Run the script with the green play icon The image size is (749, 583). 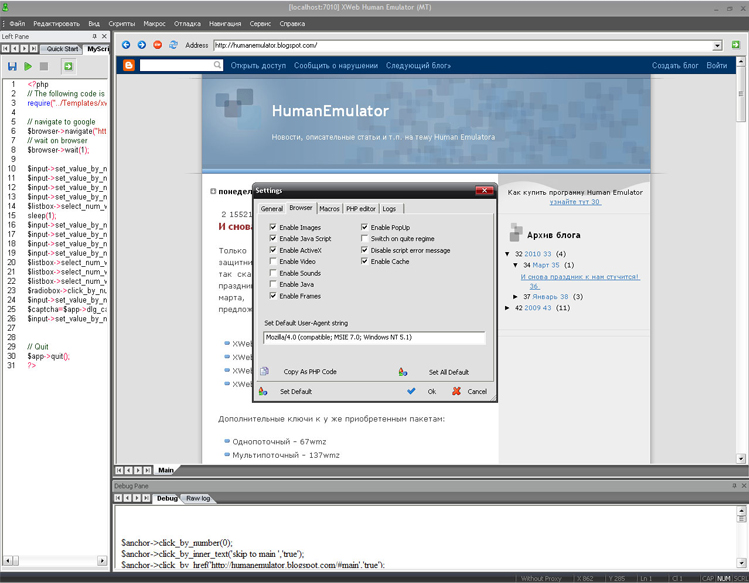28,66
